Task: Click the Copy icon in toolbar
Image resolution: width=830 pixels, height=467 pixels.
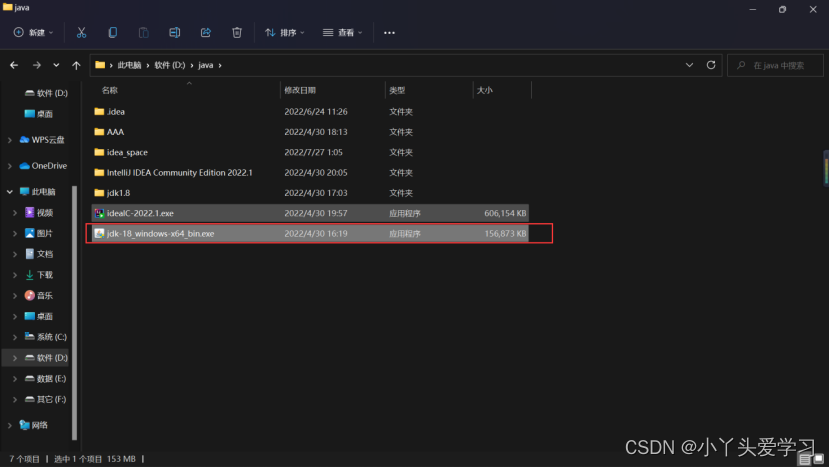Action: coord(112,33)
